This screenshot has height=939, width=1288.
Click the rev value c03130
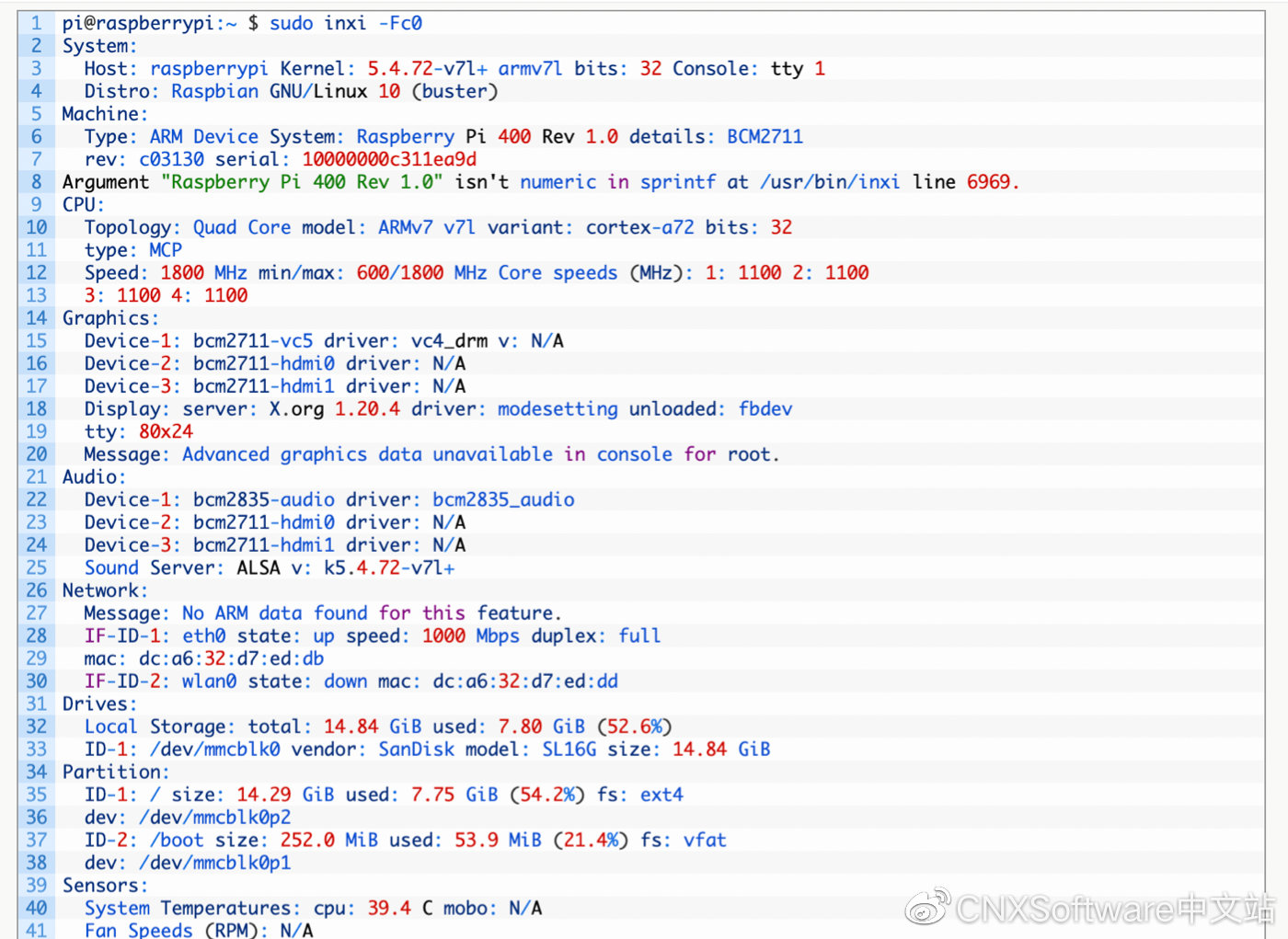click(x=171, y=159)
